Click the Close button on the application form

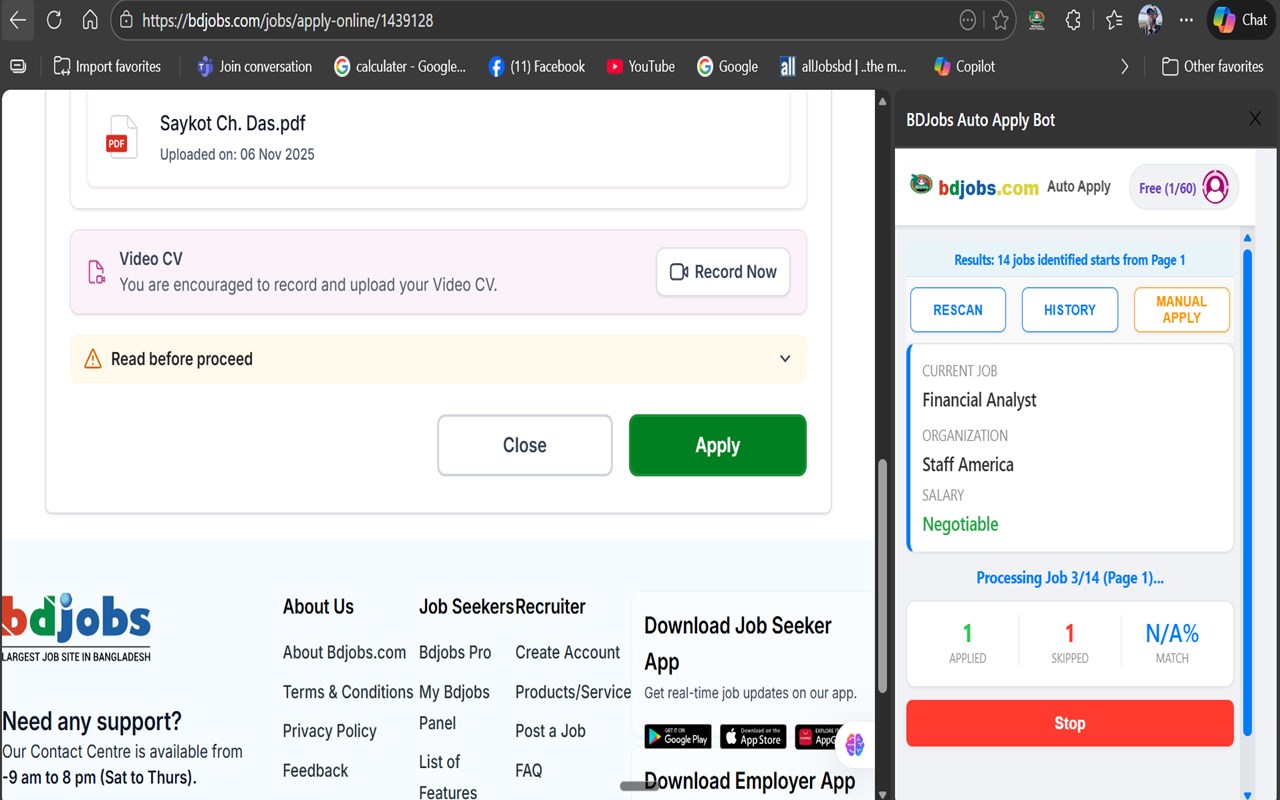coord(525,445)
